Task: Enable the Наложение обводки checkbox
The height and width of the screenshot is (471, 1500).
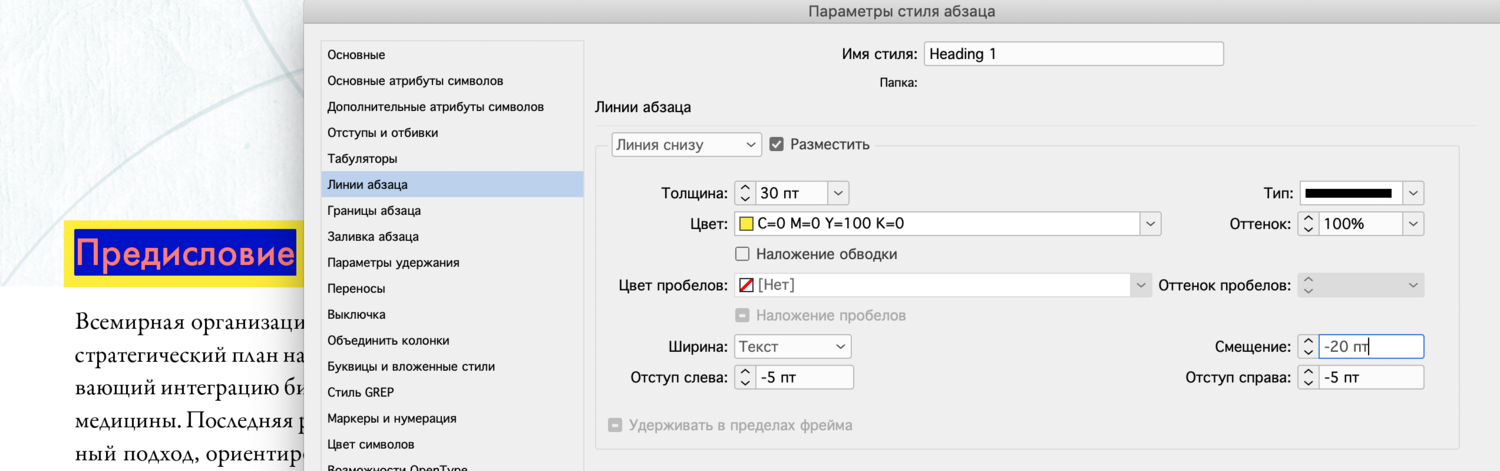Action: (x=743, y=254)
